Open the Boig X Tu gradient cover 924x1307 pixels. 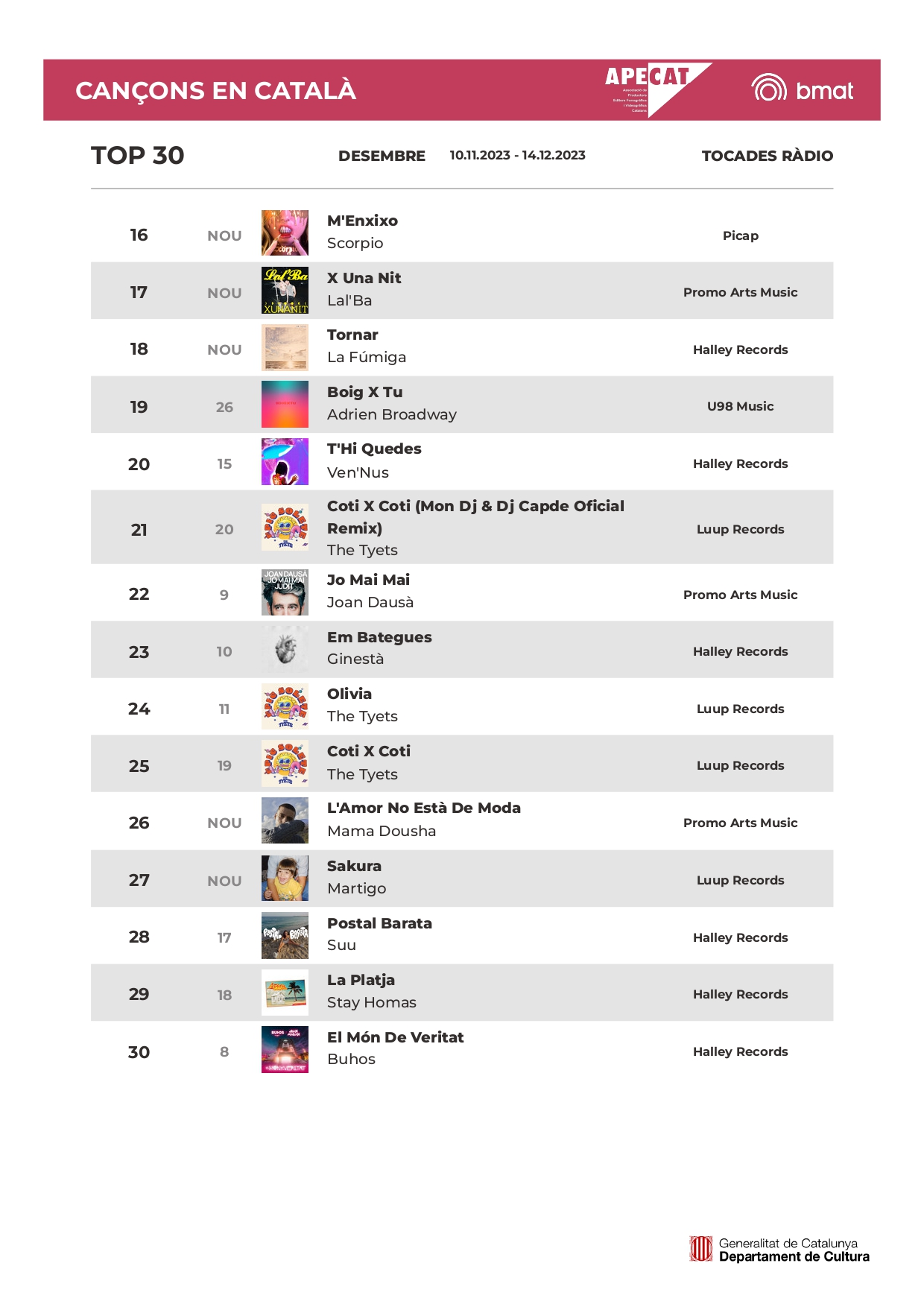click(x=285, y=405)
